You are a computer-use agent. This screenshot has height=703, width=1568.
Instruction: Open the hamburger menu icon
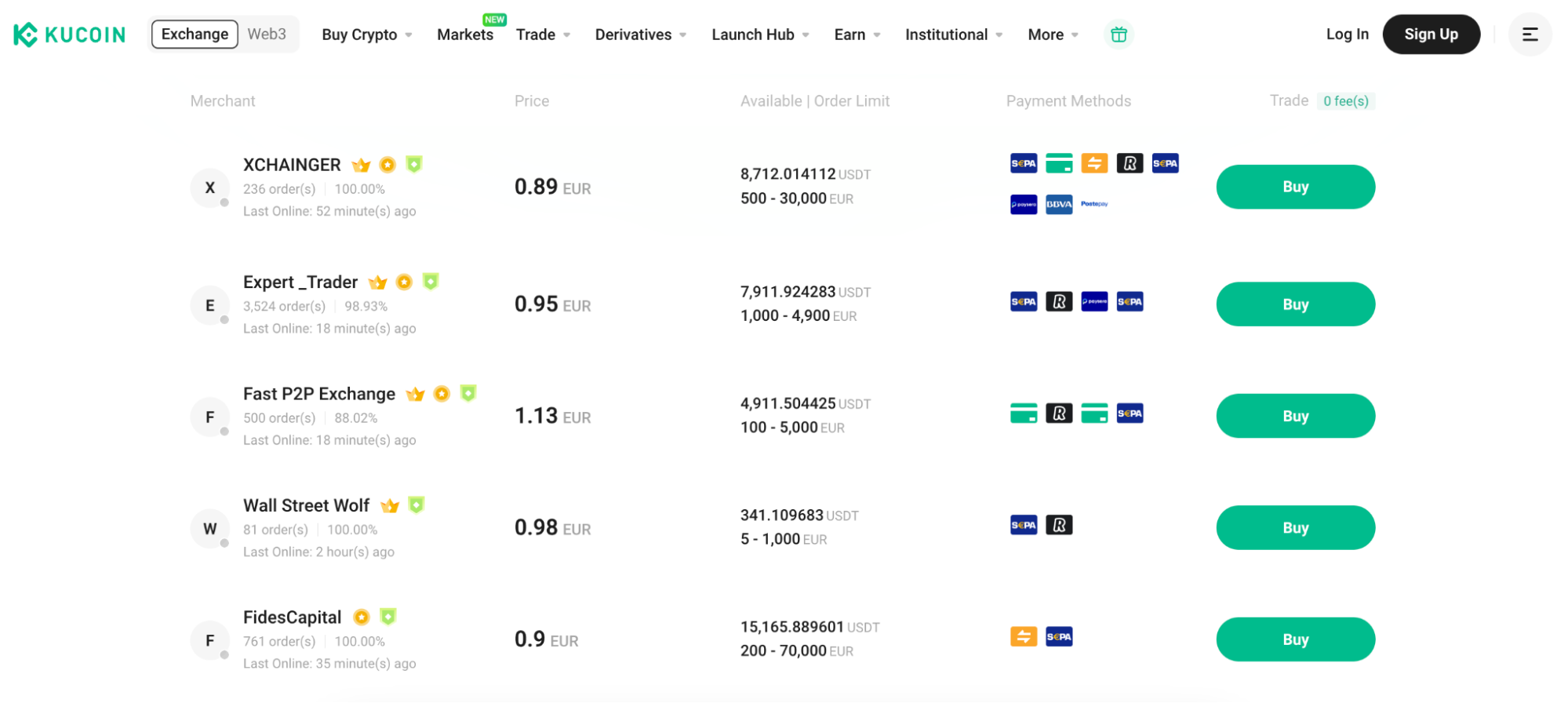(x=1530, y=35)
